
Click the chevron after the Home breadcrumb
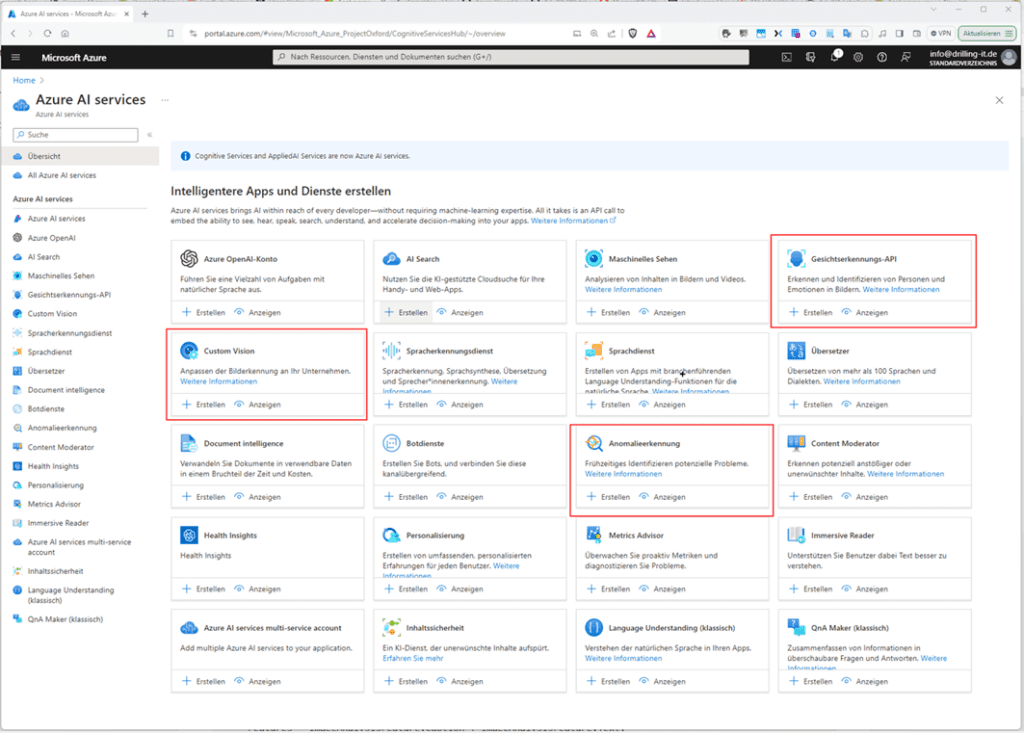[42, 80]
